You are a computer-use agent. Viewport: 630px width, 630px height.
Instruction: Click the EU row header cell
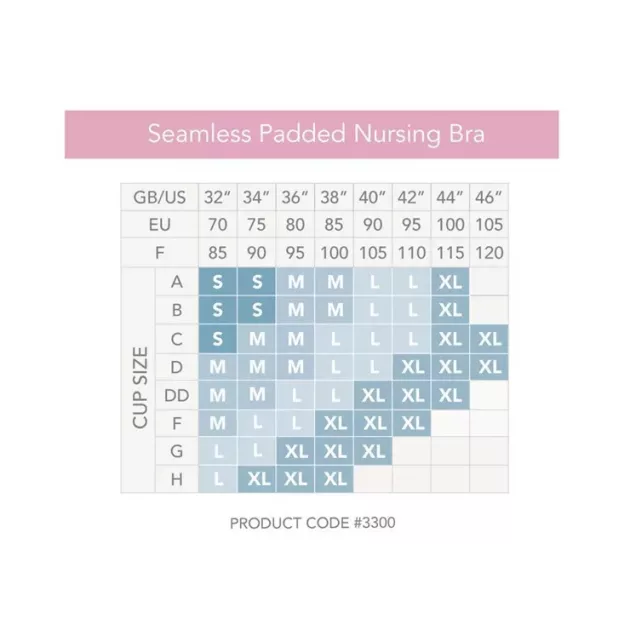(160, 225)
